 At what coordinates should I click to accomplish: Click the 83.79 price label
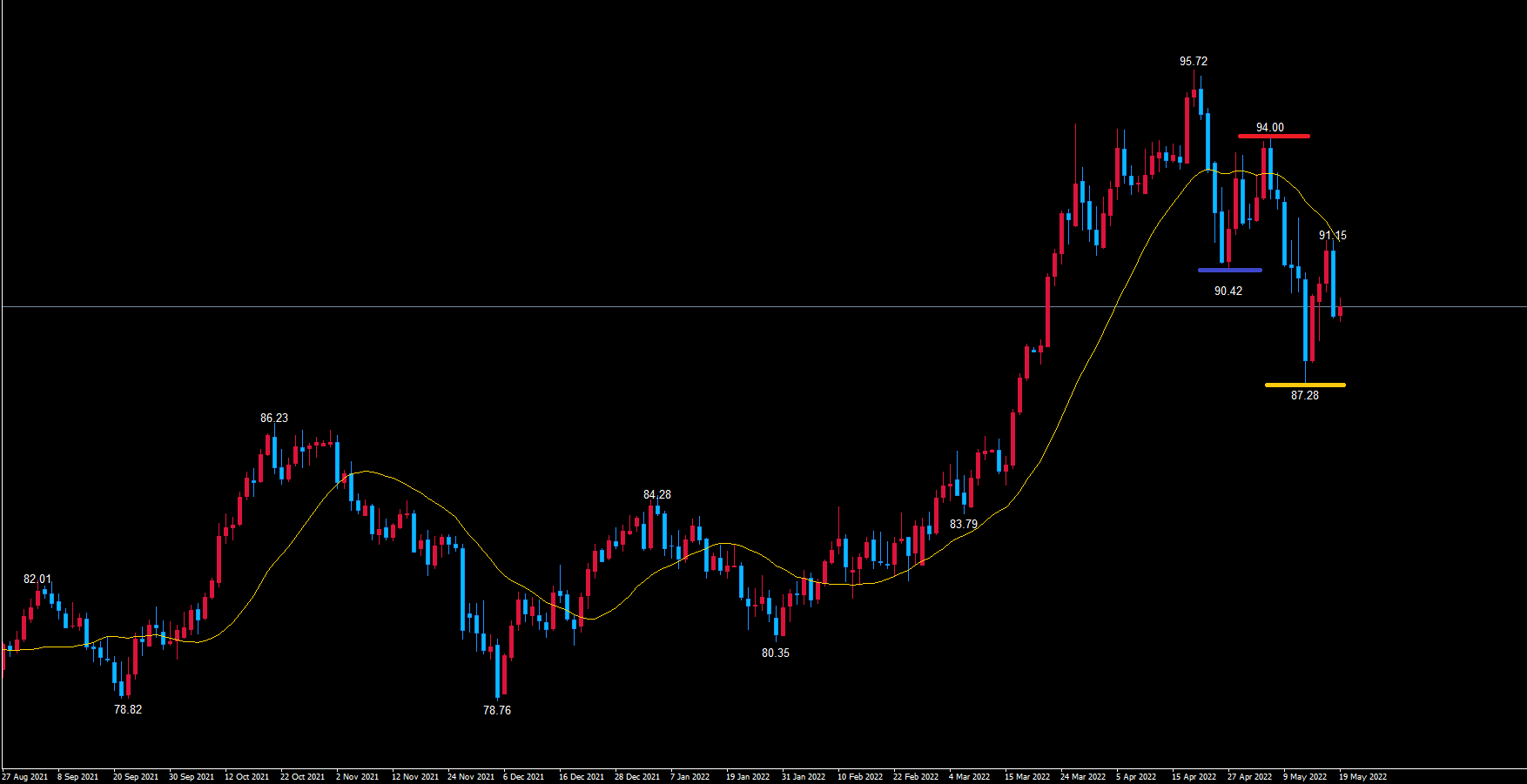(x=964, y=525)
